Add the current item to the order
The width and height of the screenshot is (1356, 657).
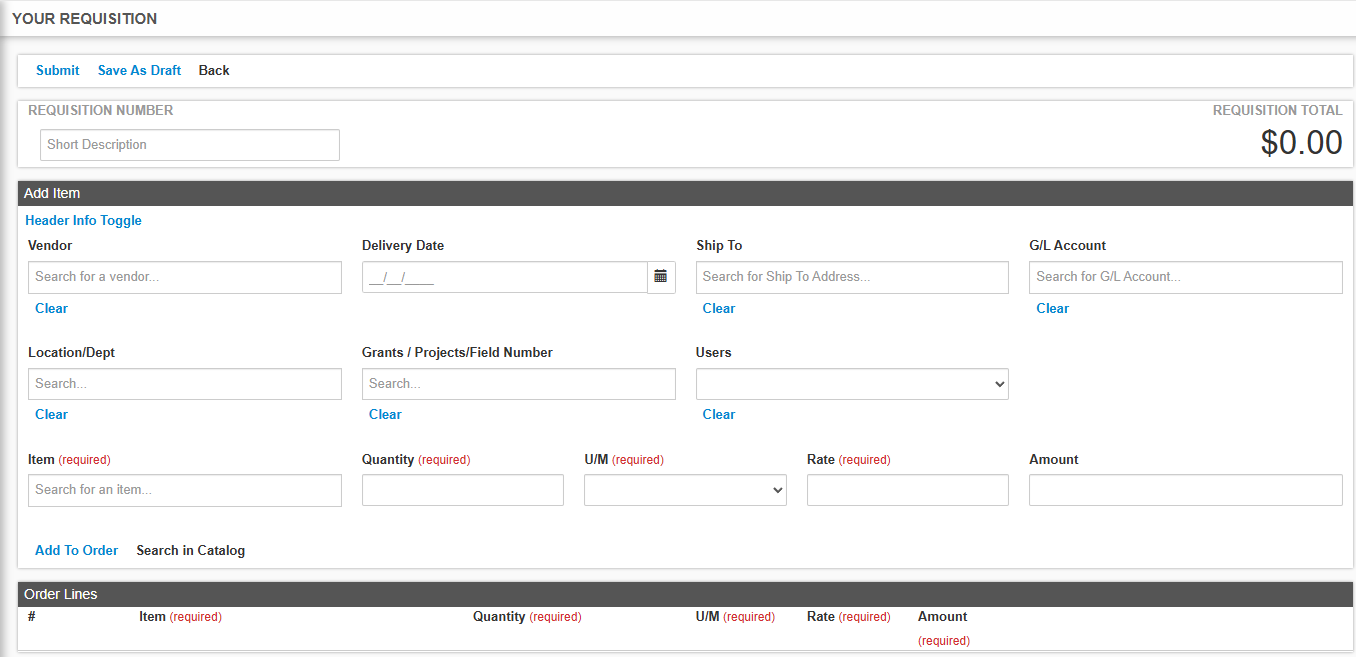click(76, 550)
